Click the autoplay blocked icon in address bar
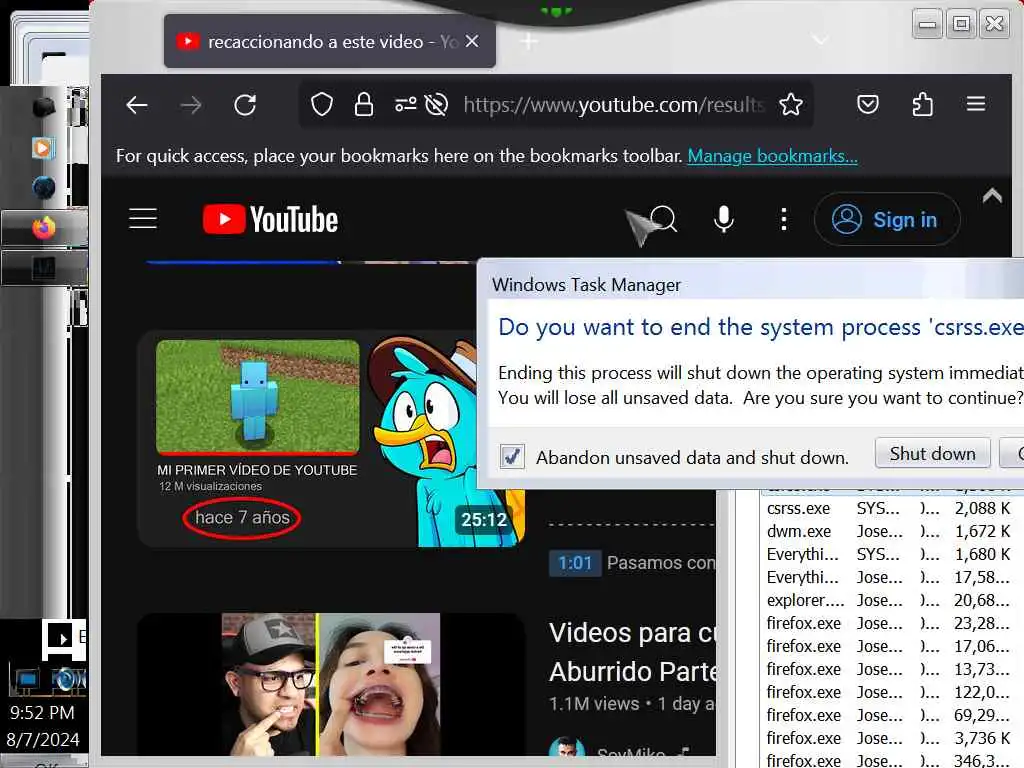This screenshot has height=768, width=1024. (x=436, y=104)
